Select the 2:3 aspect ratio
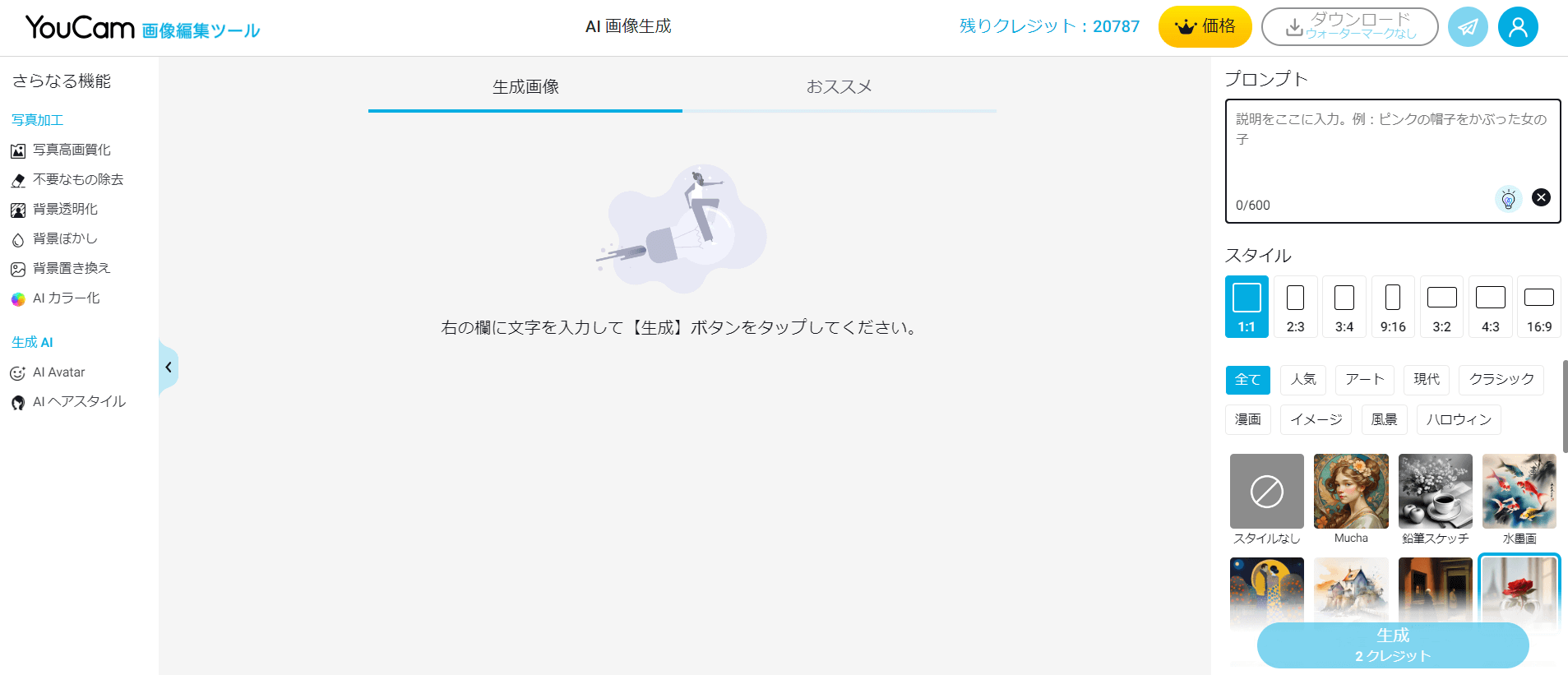The height and width of the screenshot is (675, 1568). [x=1295, y=307]
